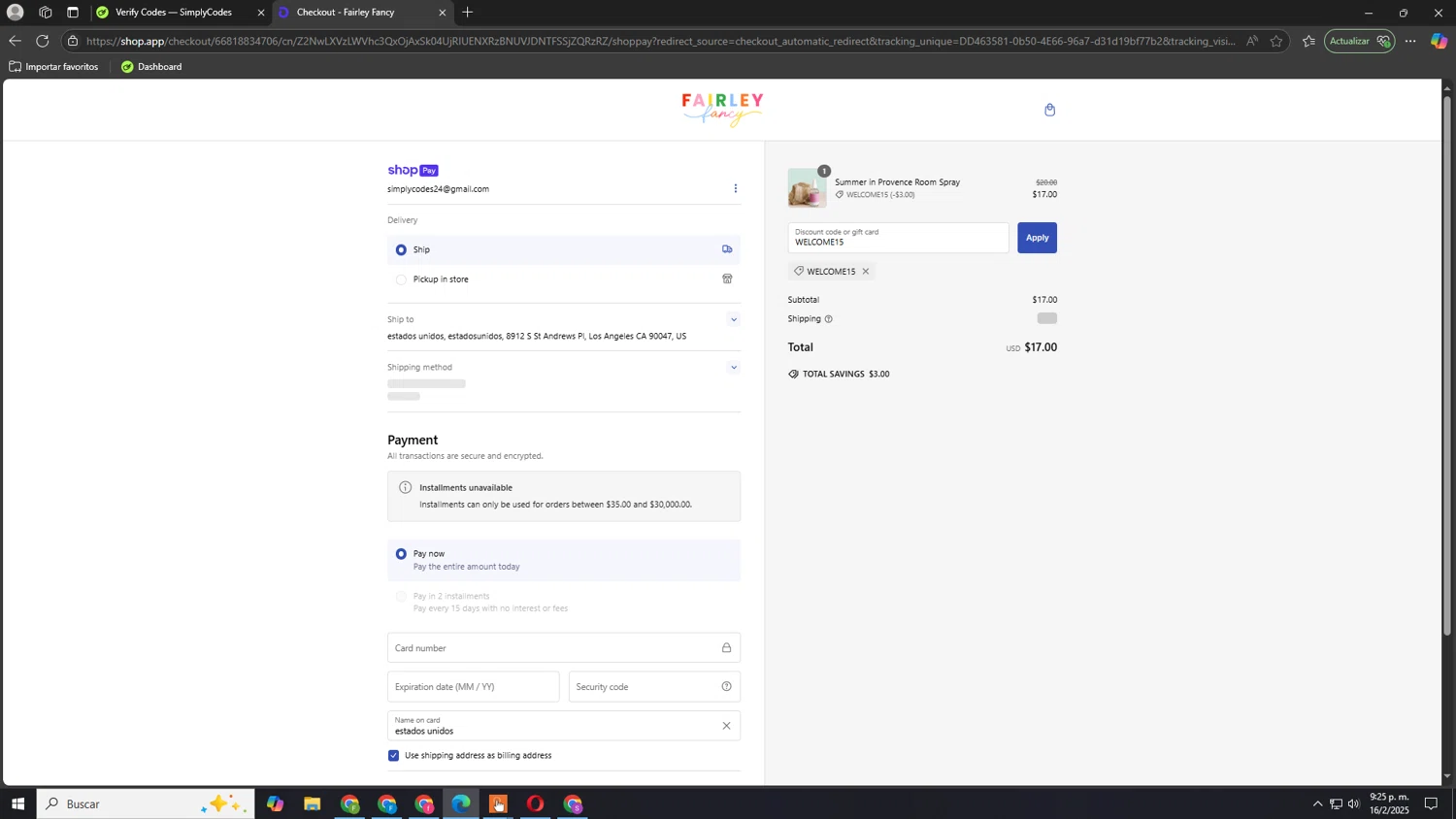
Task: Click the Security code field
Action: [654, 687]
